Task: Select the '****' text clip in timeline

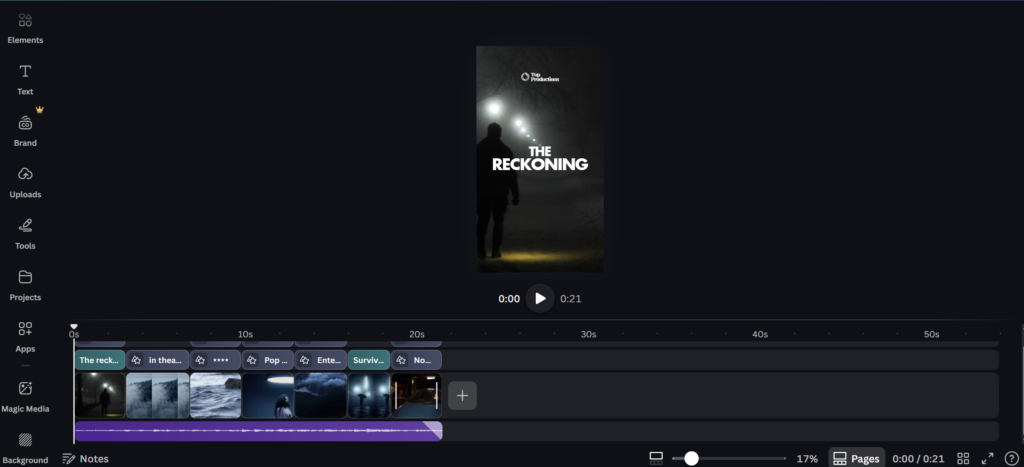Action: click(x=216, y=360)
